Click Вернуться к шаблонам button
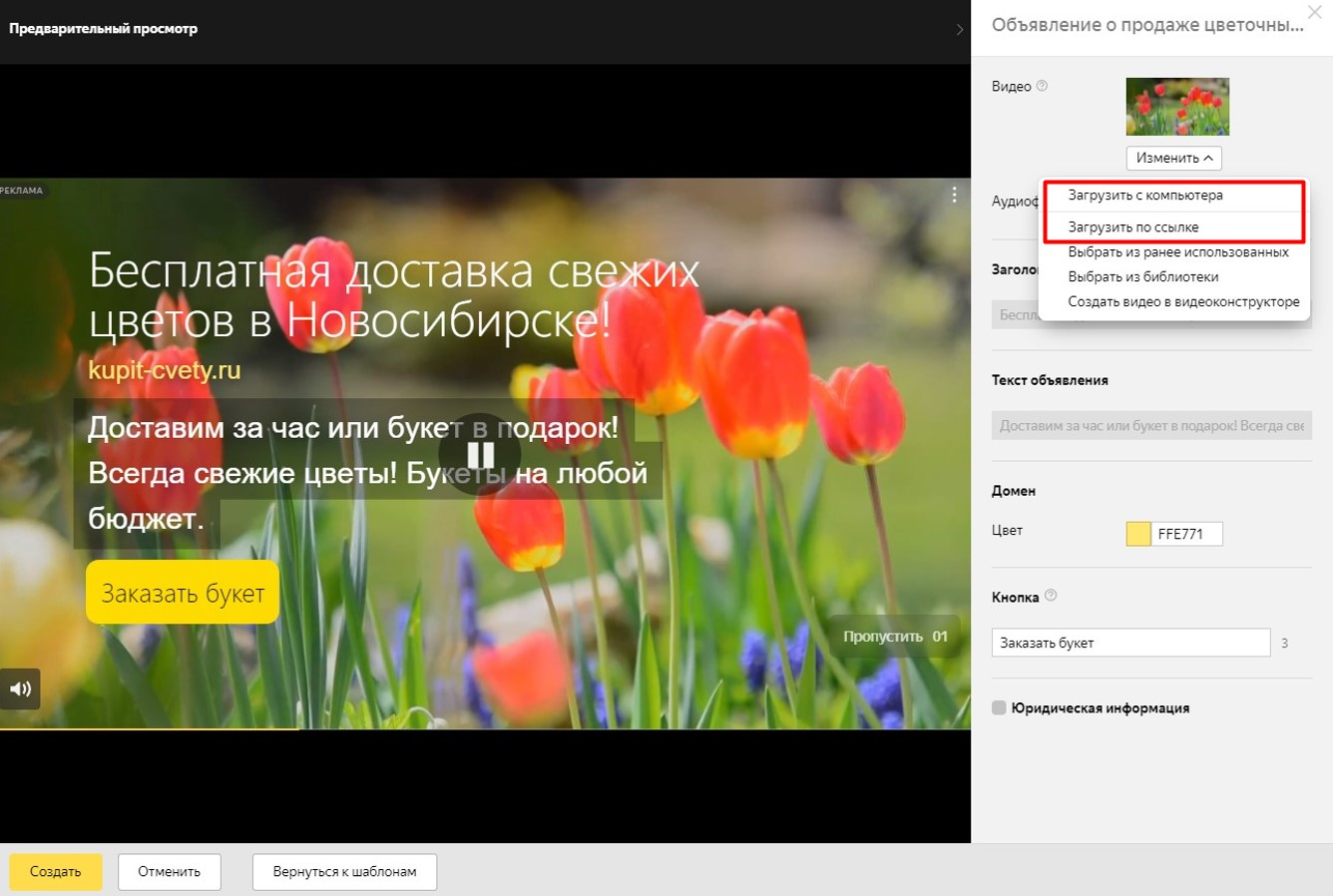1336x896 pixels. [x=344, y=872]
